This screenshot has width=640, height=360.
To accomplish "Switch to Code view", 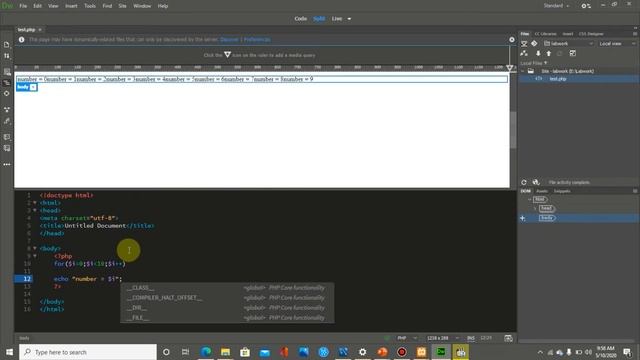I will click(x=300, y=19).
